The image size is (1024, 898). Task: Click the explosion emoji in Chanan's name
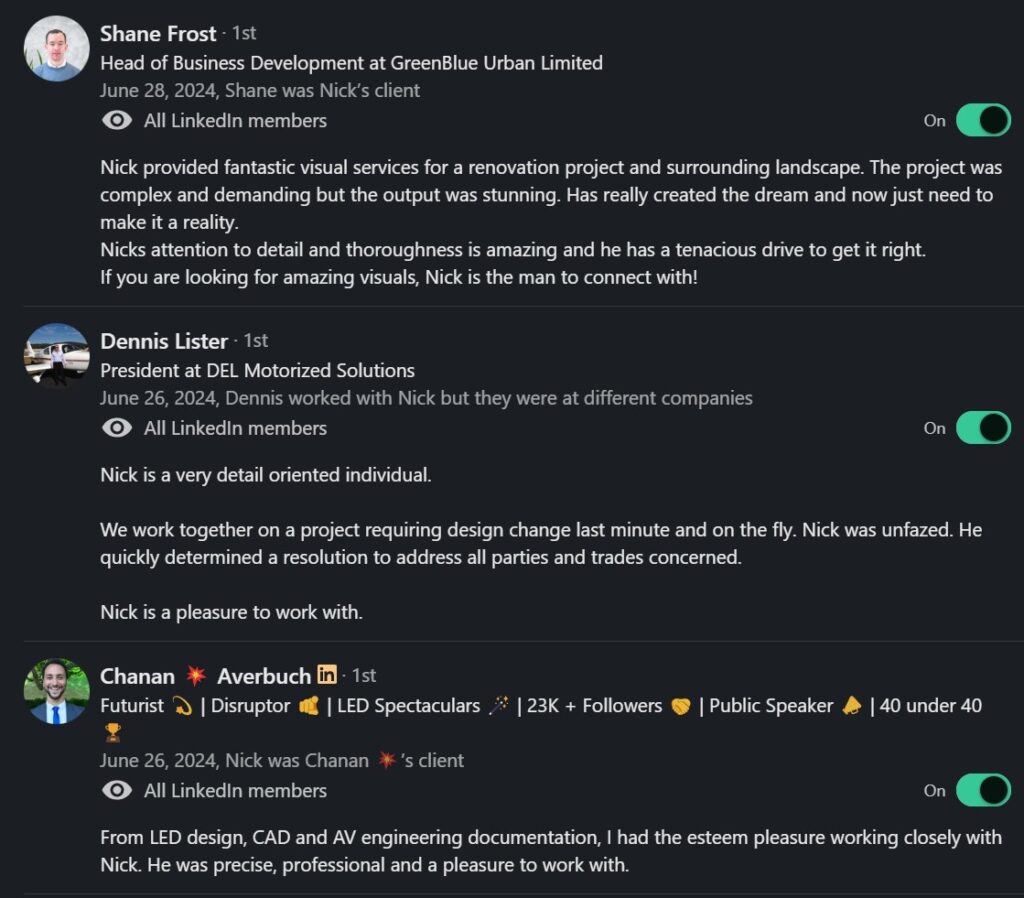(x=196, y=676)
